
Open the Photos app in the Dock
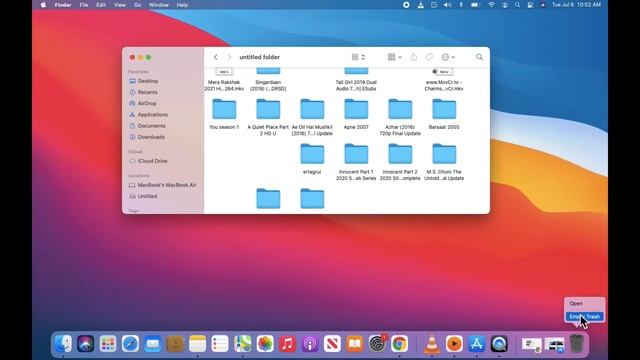point(265,344)
